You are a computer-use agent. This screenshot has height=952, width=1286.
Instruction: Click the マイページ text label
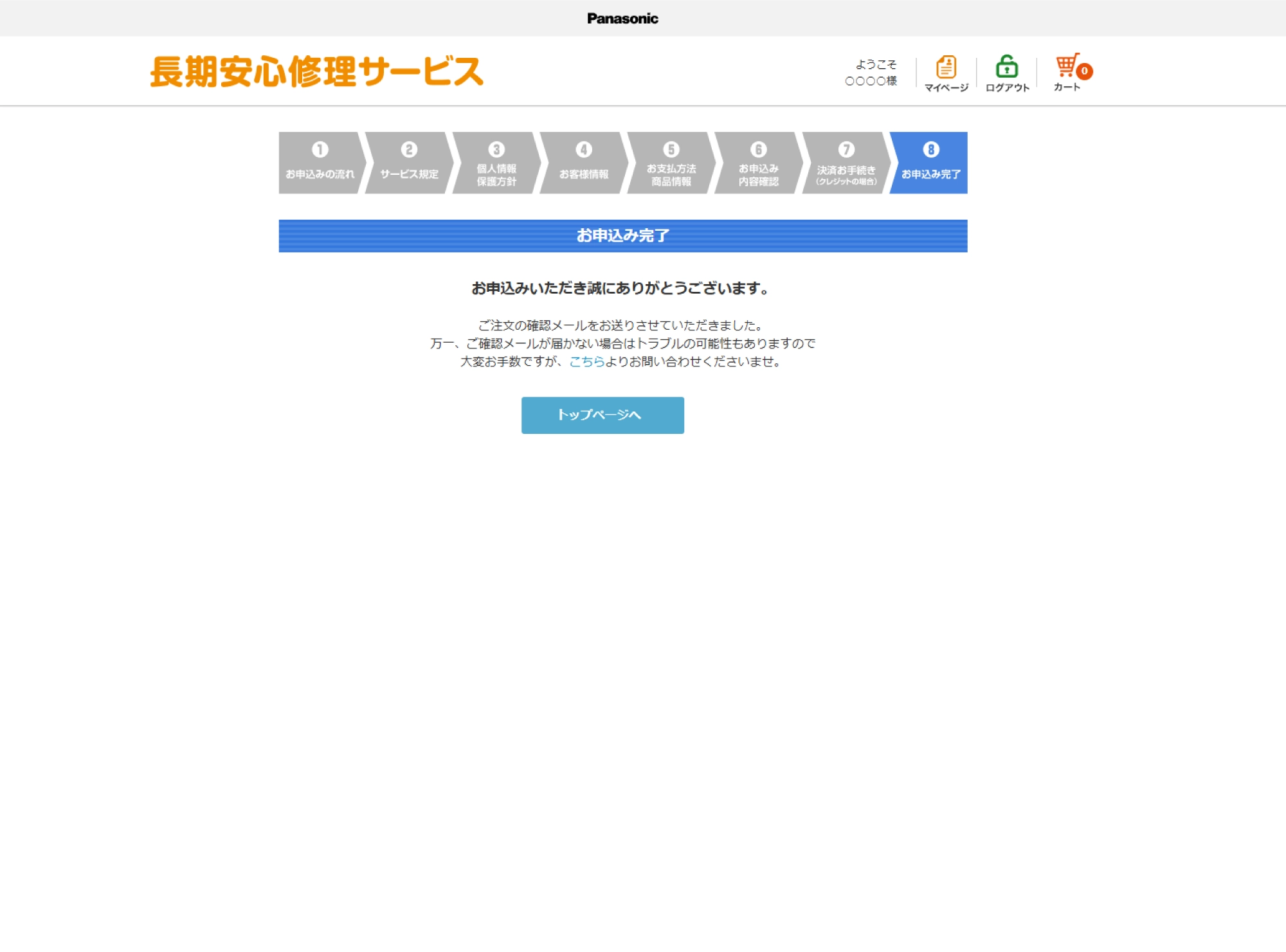tap(946, 87)
